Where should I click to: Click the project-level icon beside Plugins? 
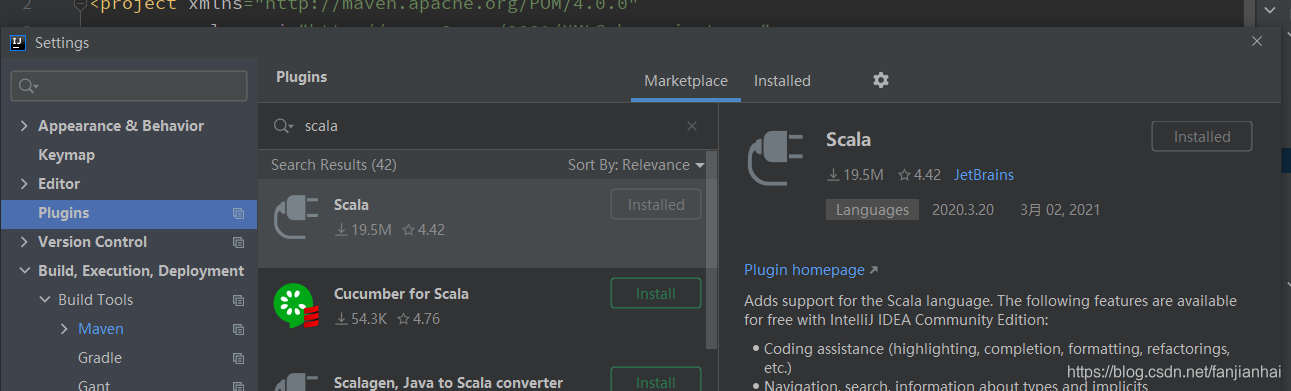pos(238,213)
